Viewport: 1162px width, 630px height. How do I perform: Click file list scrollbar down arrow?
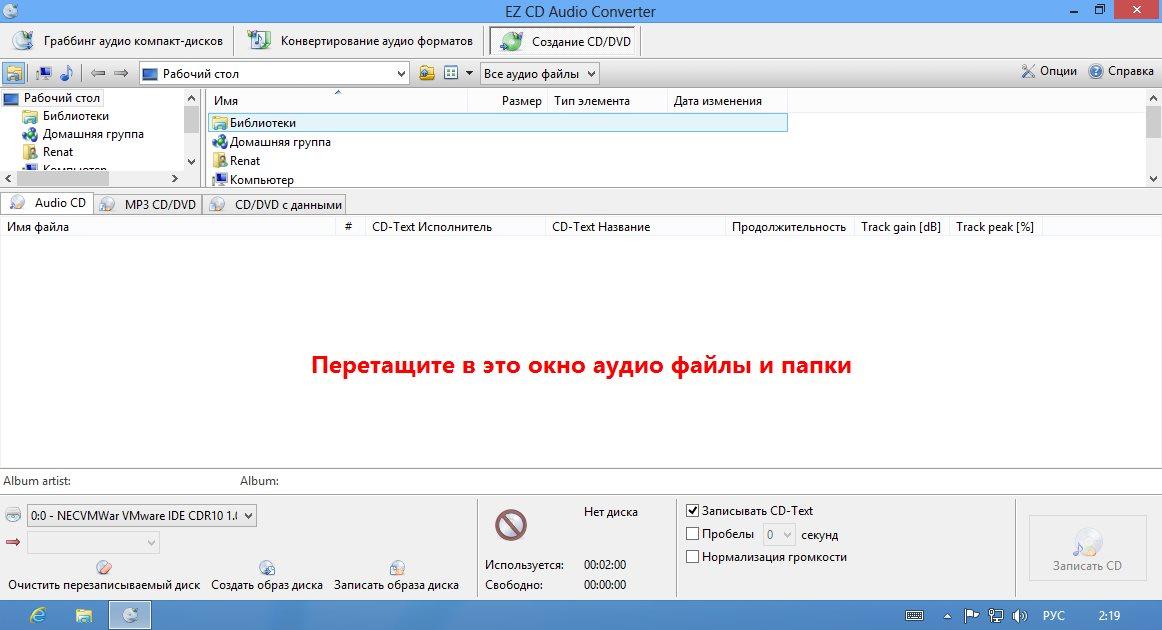pos(1153,179)
